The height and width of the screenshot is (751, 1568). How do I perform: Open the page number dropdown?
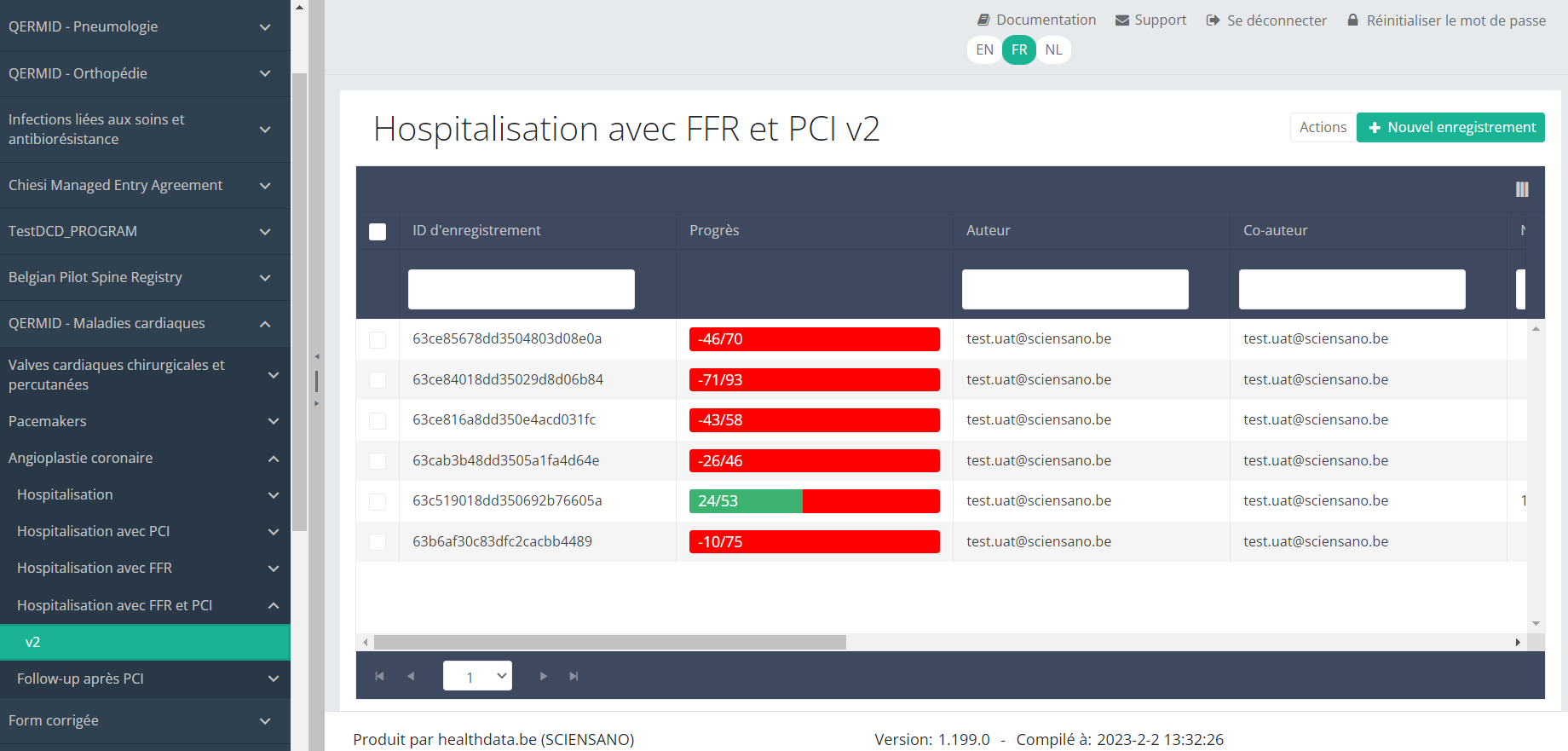point(477,676)
